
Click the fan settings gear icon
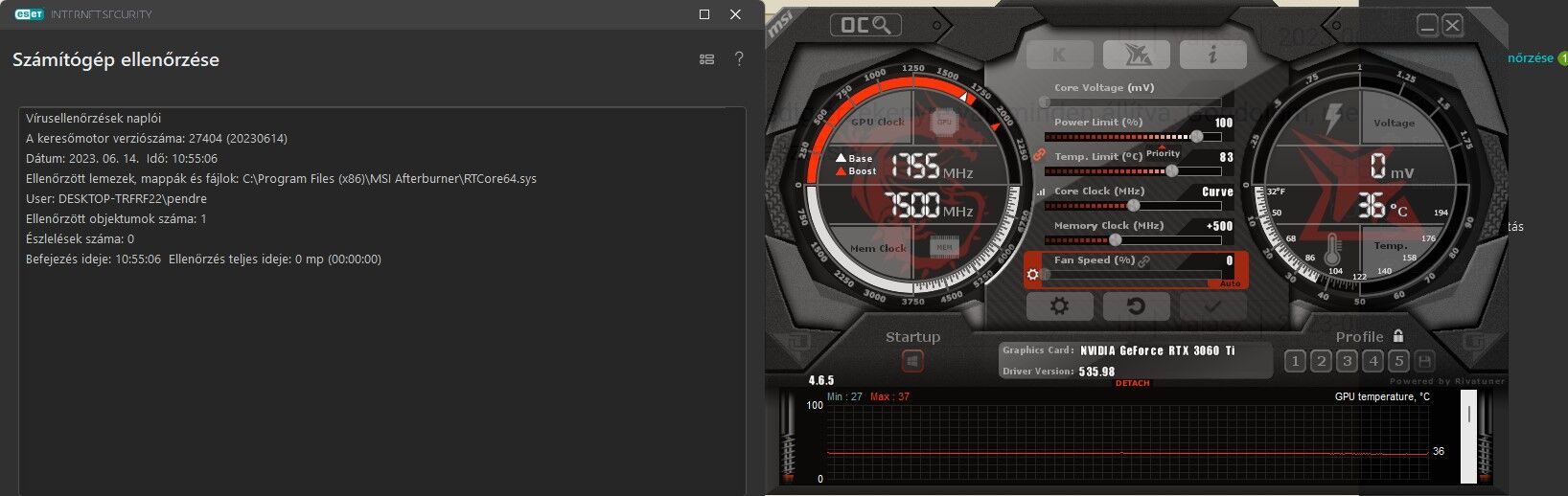click(1032, 275)
